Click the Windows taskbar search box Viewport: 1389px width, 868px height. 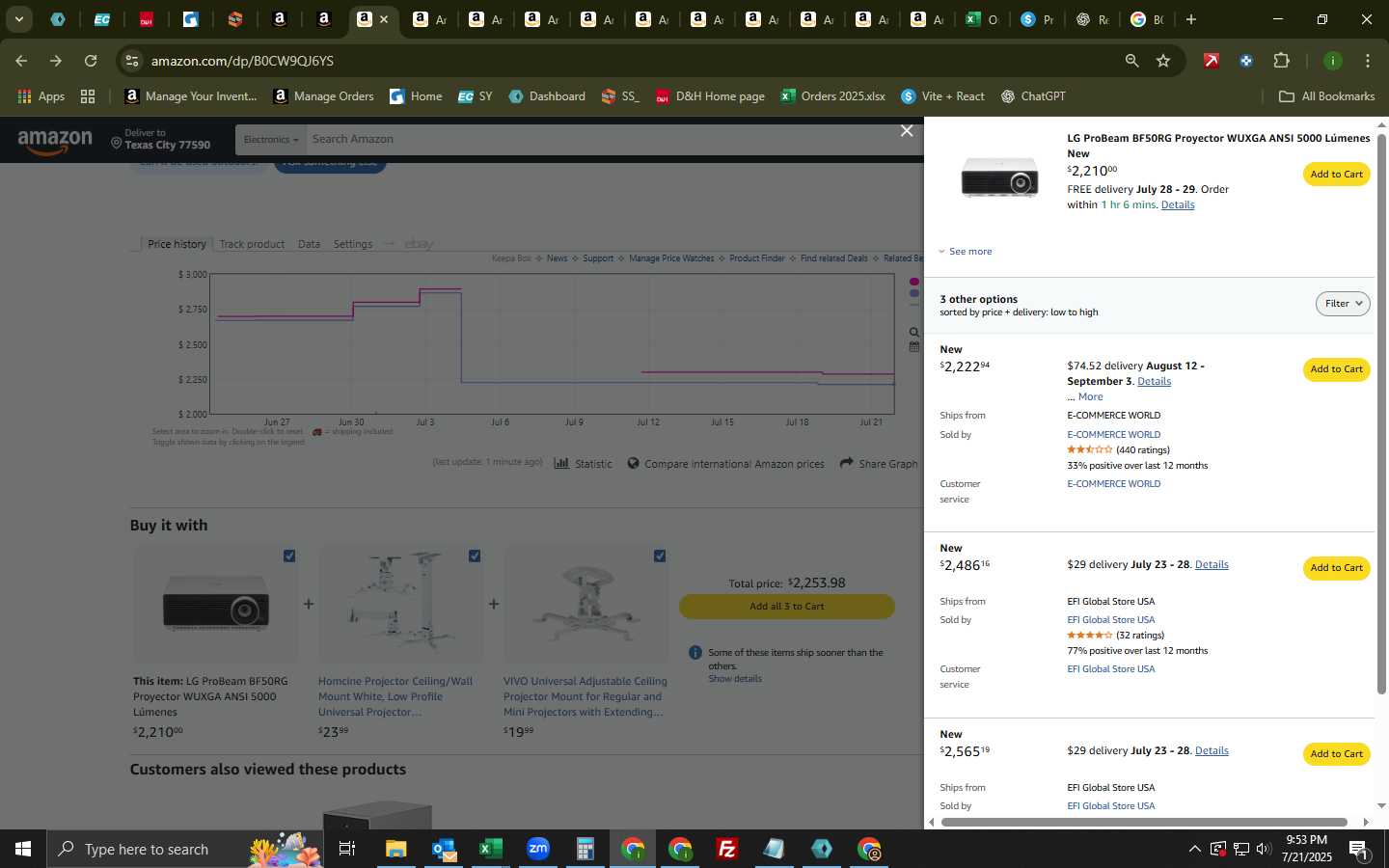tap(183, 849)
